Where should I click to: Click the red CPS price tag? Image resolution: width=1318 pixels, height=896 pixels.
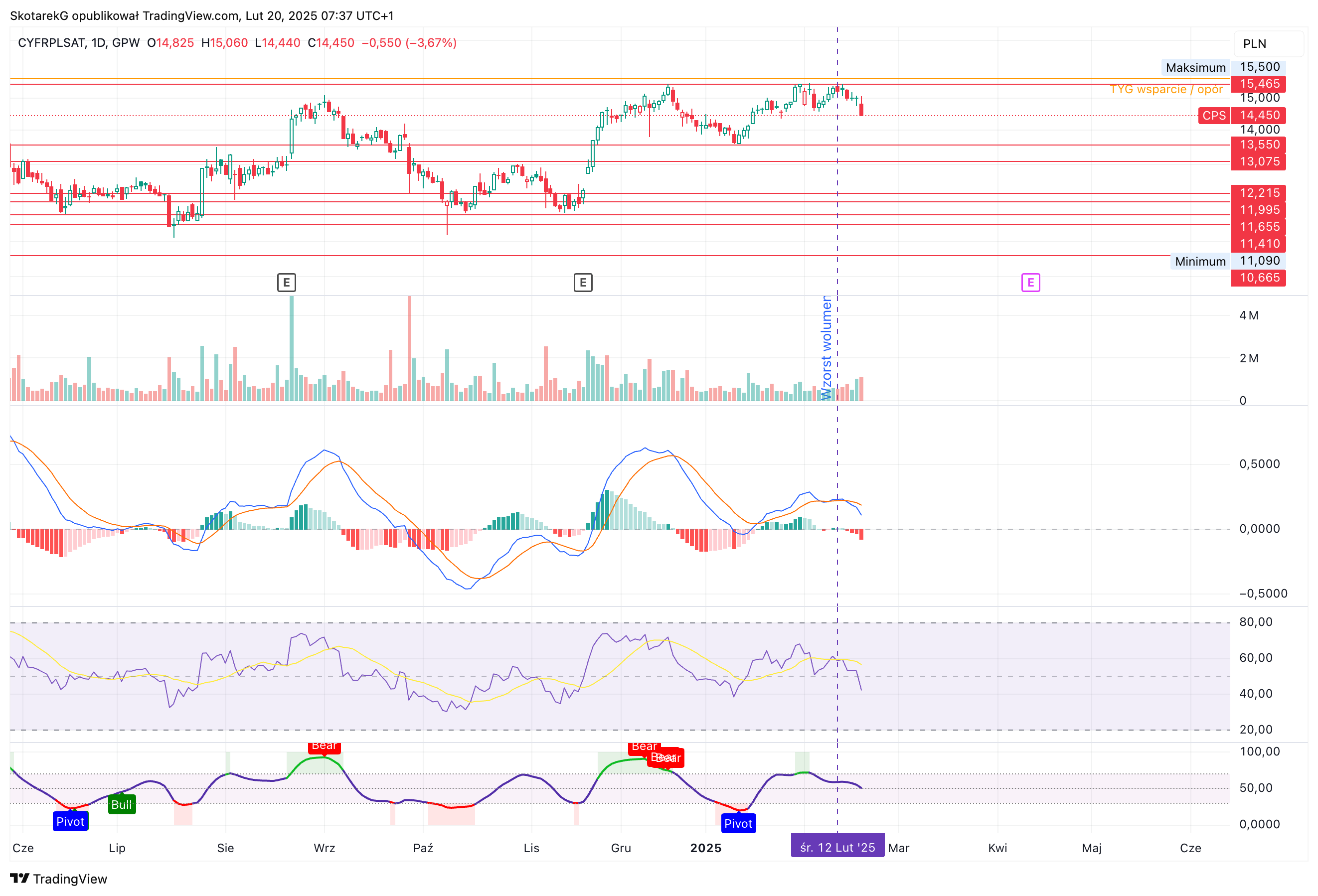click(x=1214, y=116)
